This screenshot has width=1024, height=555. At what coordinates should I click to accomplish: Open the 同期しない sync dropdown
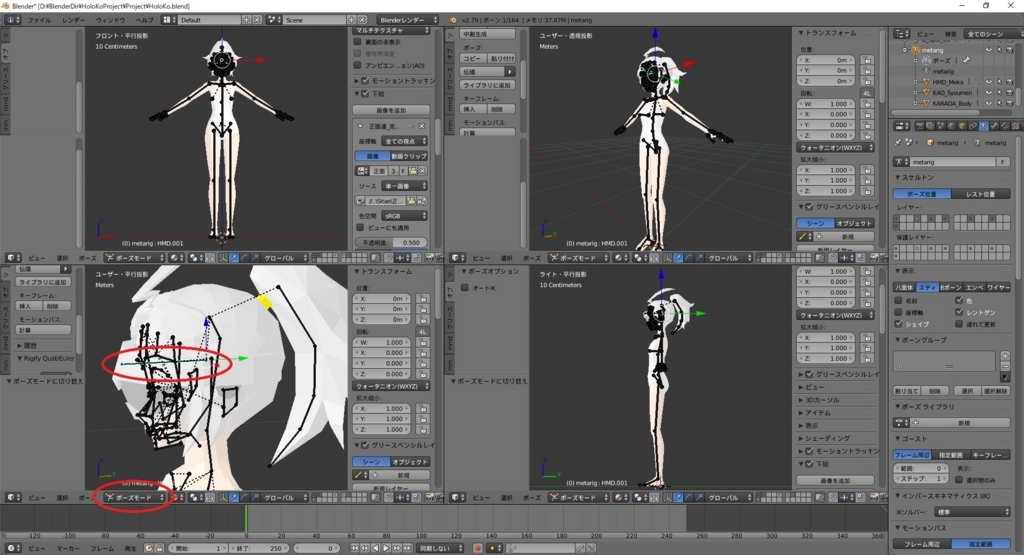pyautogui.click(x=441, y=548)
